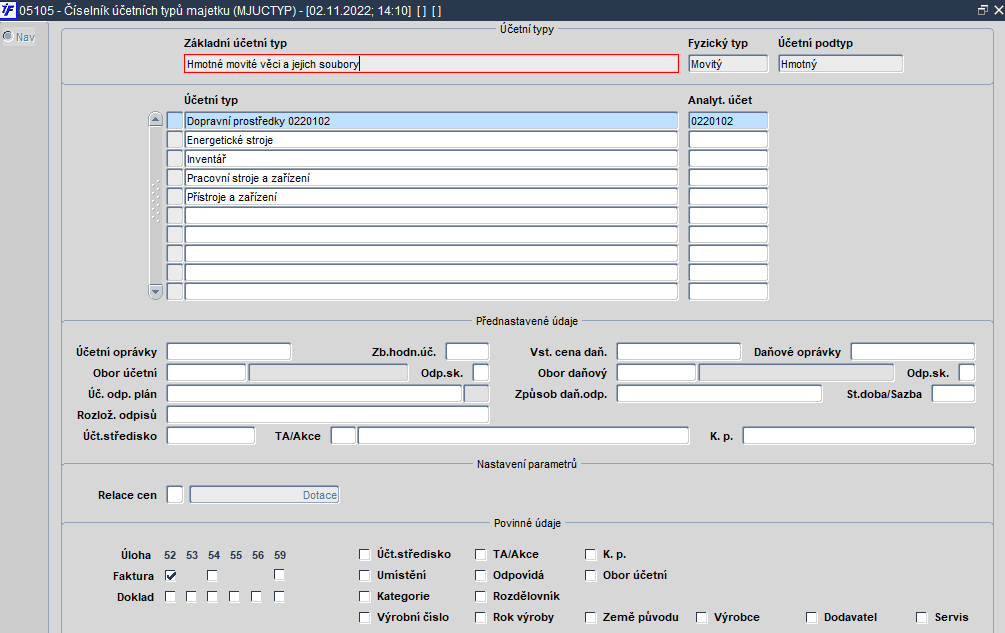Click the application icon in the title bar
Image resolution: width=1005 pixels, height=633 pixels.
point(9,9)
